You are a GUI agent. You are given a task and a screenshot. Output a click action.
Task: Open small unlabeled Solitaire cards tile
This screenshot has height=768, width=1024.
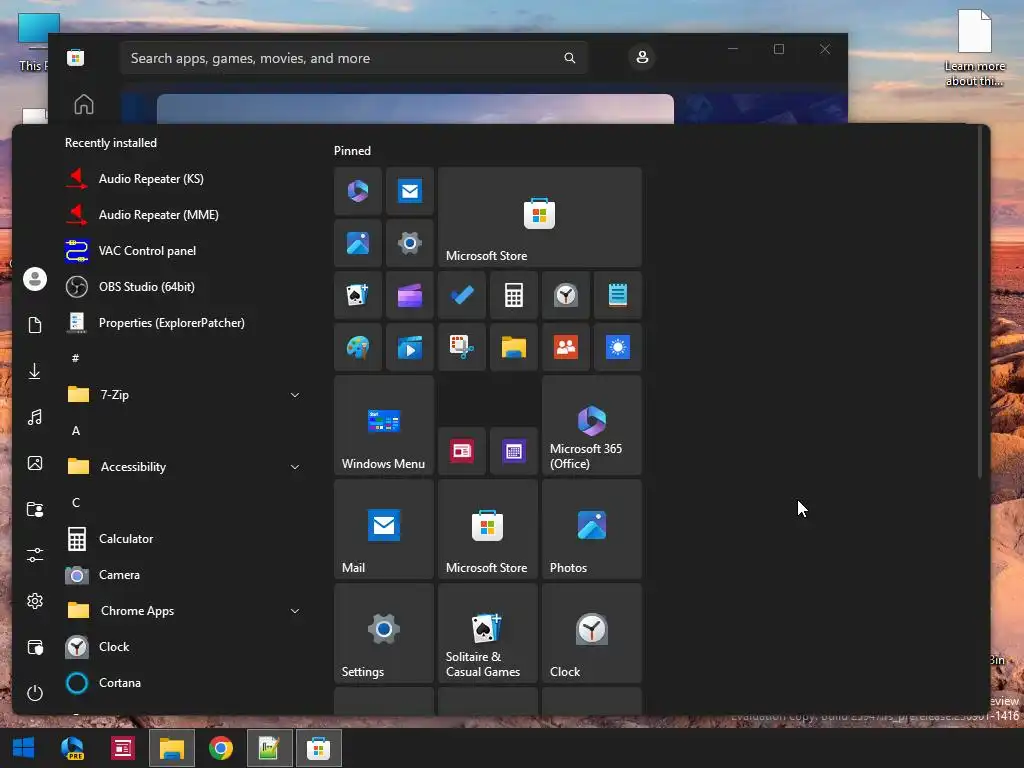(x=358, y=295)
